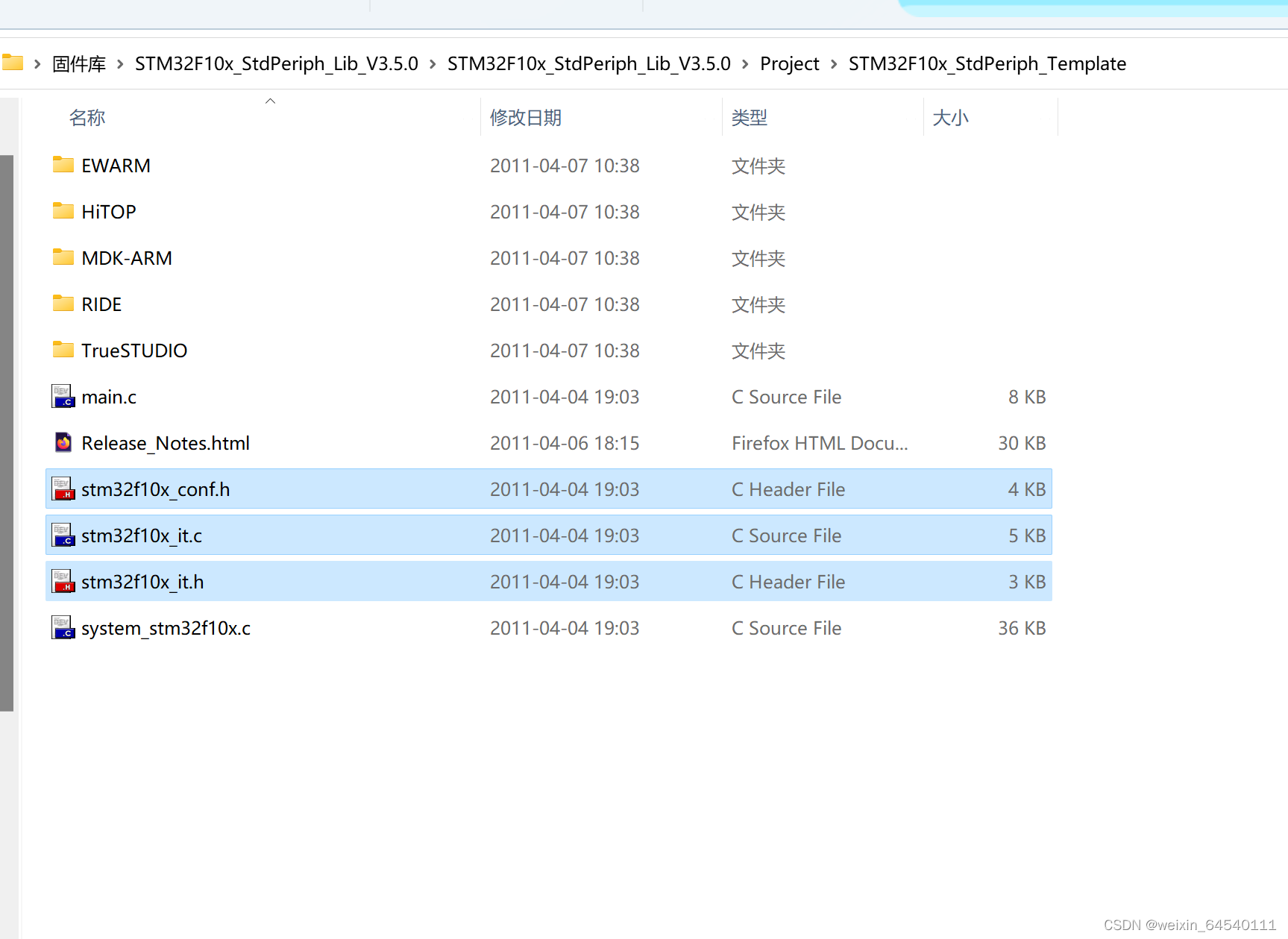1288x939 pixels.
Task: Click the Firefox icon next to Release_Notes.html
Action: 63,442
